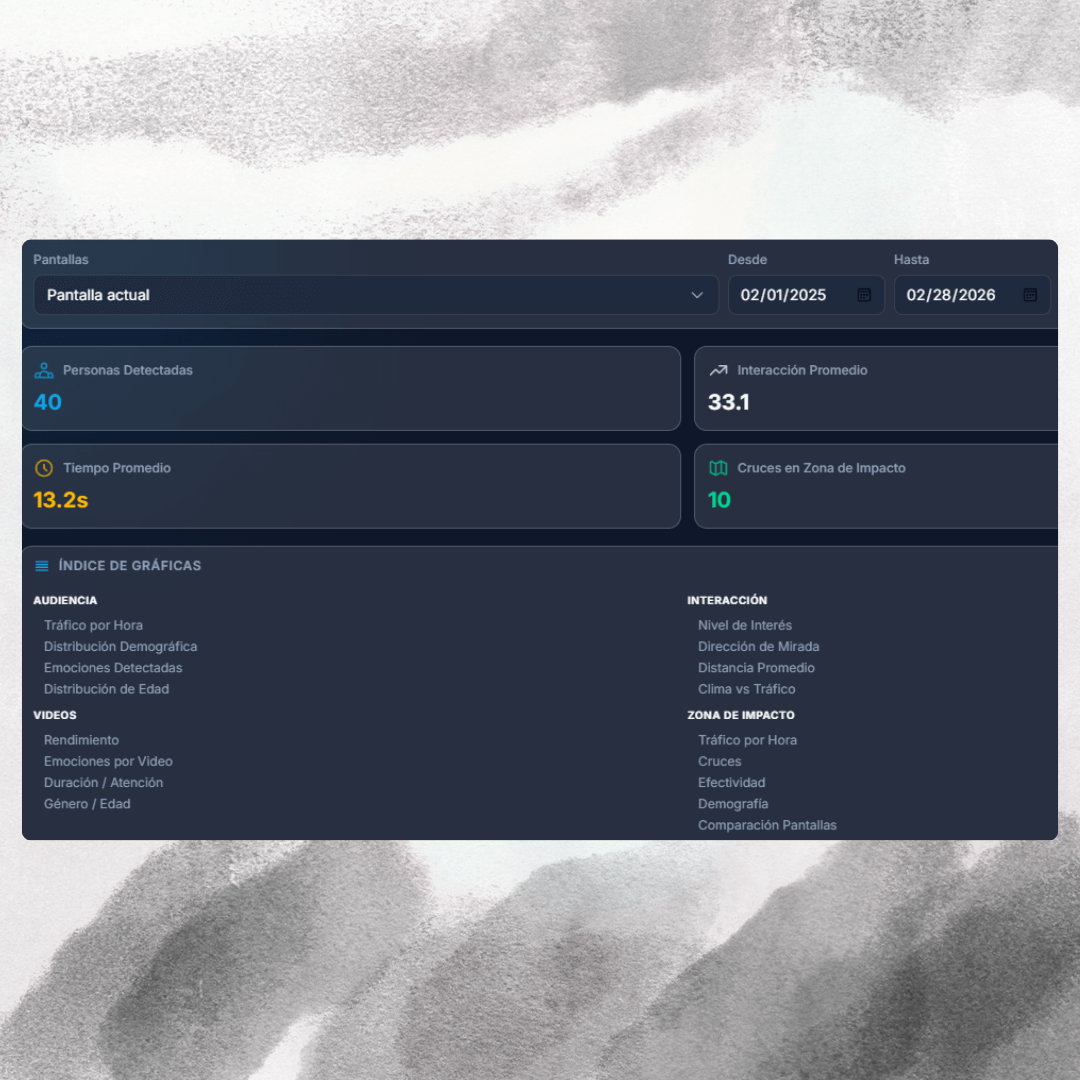Open Comparación Pantallas chart link
Screen dimensions: 1080x1080
pyautogui.click(x=767, y=825)
